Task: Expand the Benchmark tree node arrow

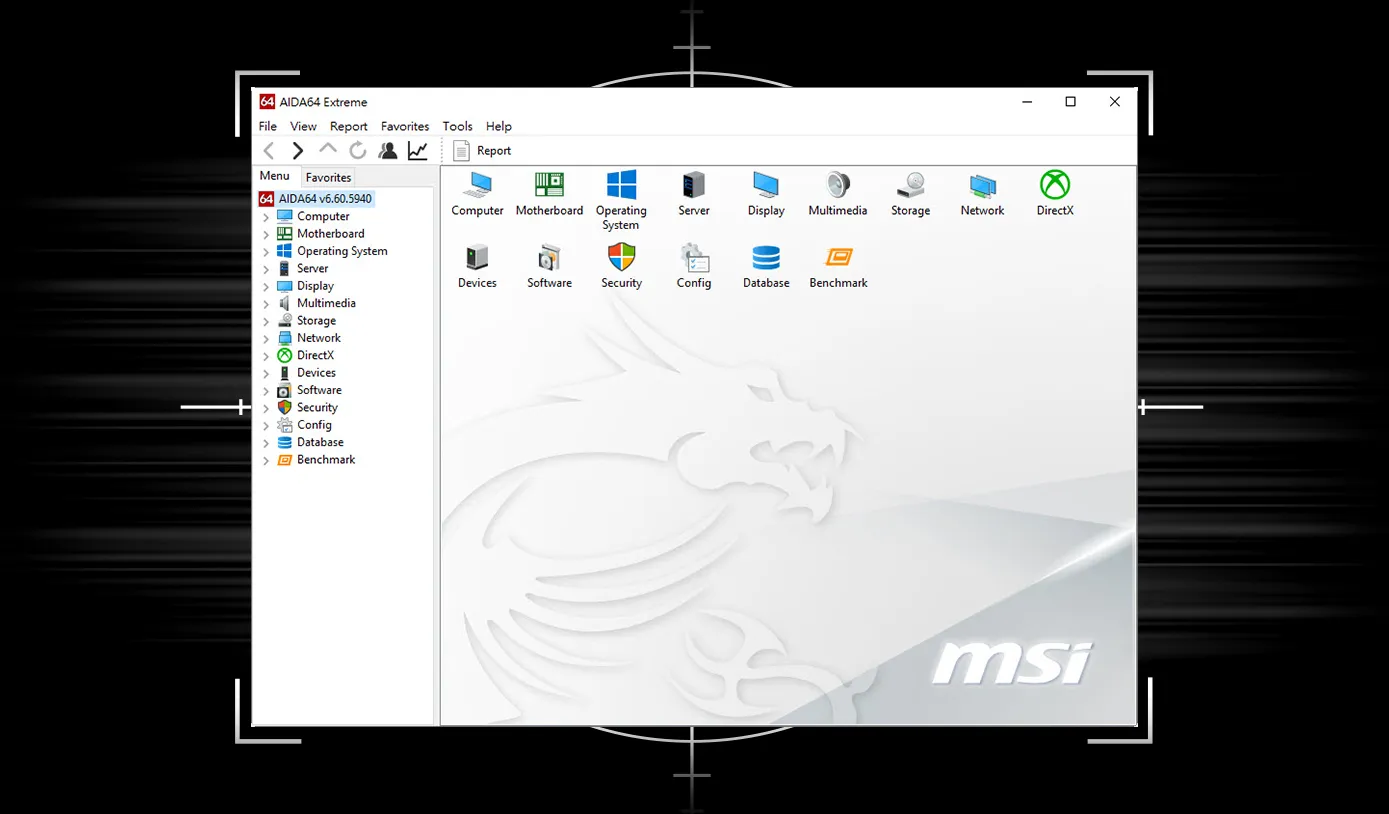Action: [x=266, y=461]
